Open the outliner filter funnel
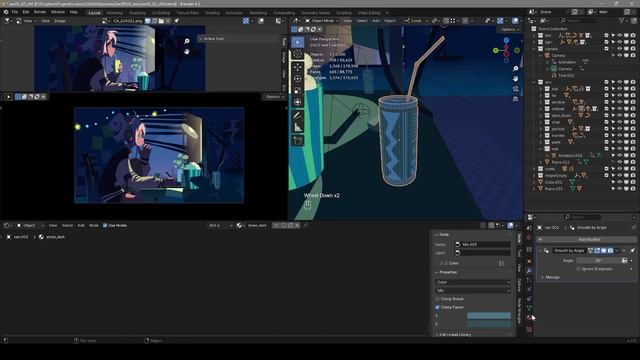Screen dimensions: 640x360 622,20
